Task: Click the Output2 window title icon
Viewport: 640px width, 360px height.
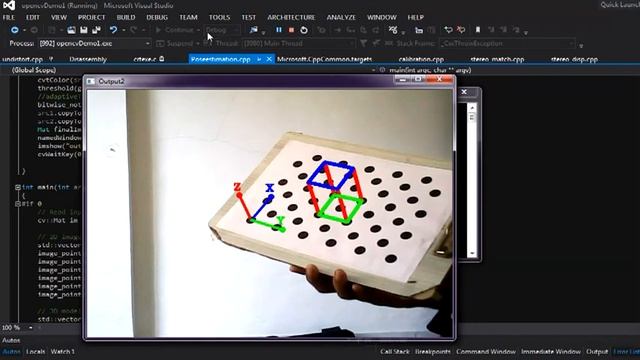Action: pyautogui.click(x=91, y=81)
